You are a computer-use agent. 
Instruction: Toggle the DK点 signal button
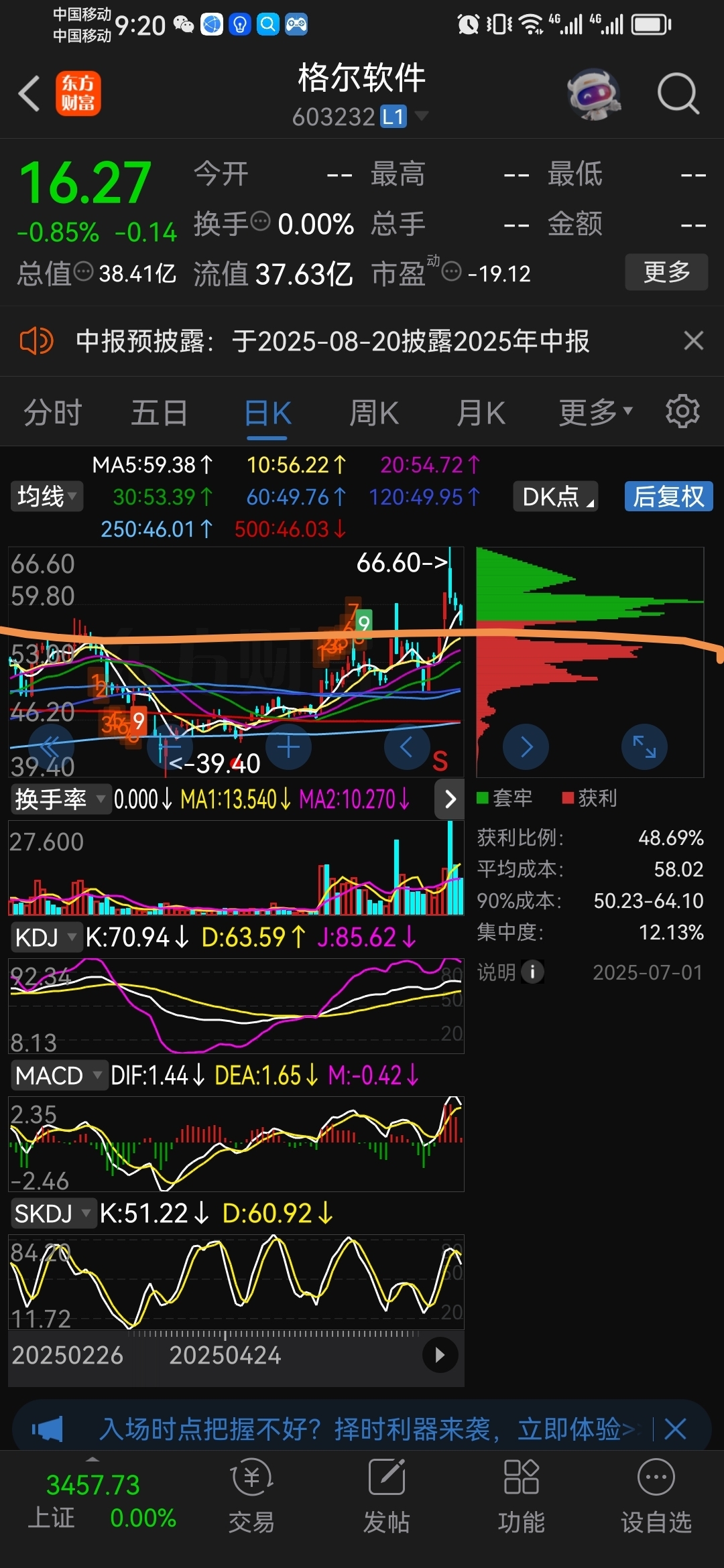(x=556, y=497)
